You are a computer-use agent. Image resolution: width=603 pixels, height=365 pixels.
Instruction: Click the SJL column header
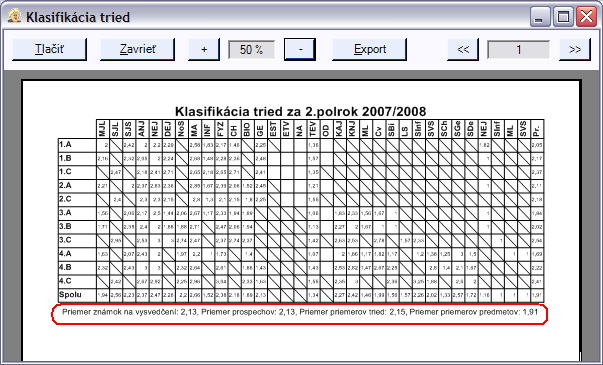coord(116,129)
